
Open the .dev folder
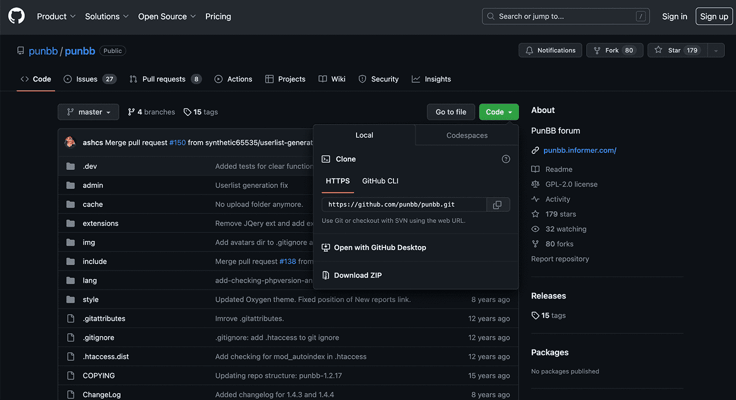[90, 166]
